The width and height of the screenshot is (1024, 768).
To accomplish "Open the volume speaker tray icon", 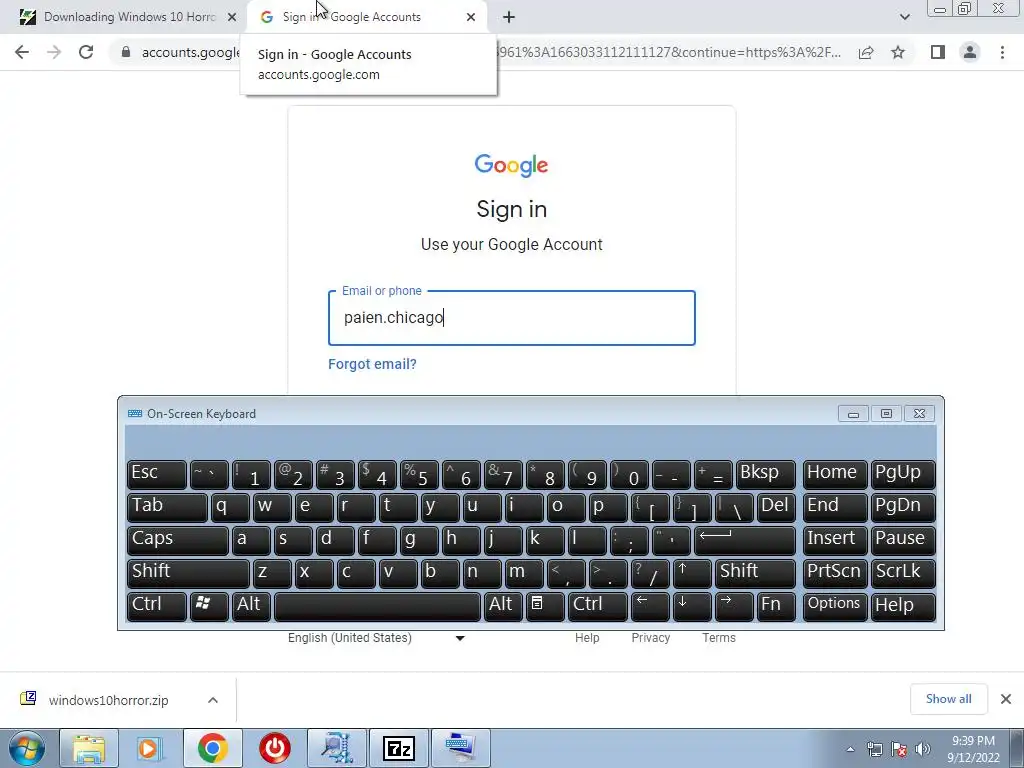I will click(923, 749).
